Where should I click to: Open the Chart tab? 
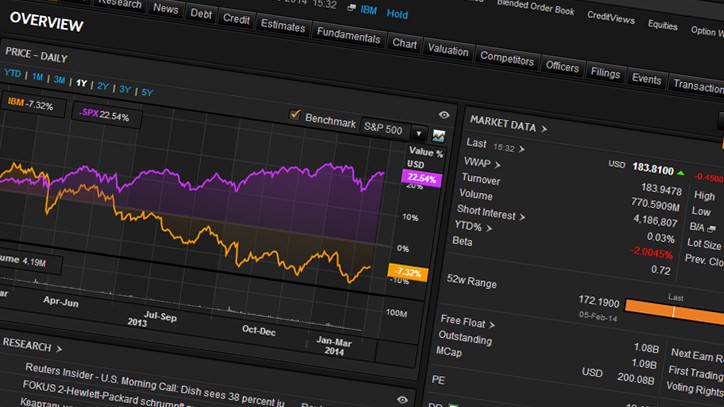(x=404, y=44)
